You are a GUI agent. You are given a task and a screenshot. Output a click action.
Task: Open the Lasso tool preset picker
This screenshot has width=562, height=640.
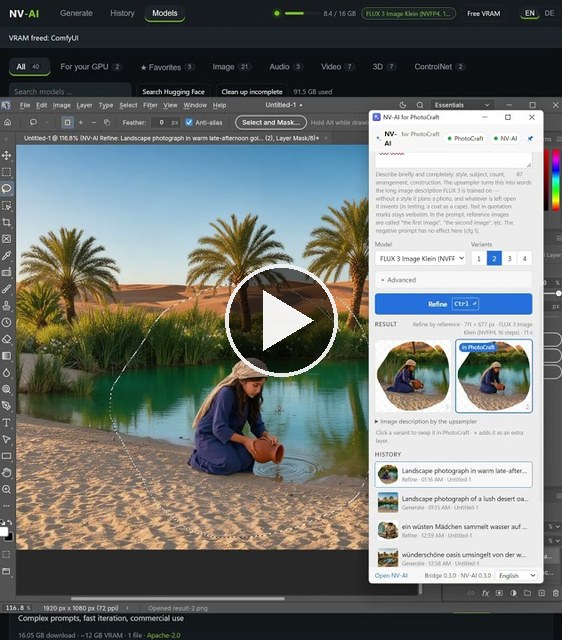(x=38, y=122)
